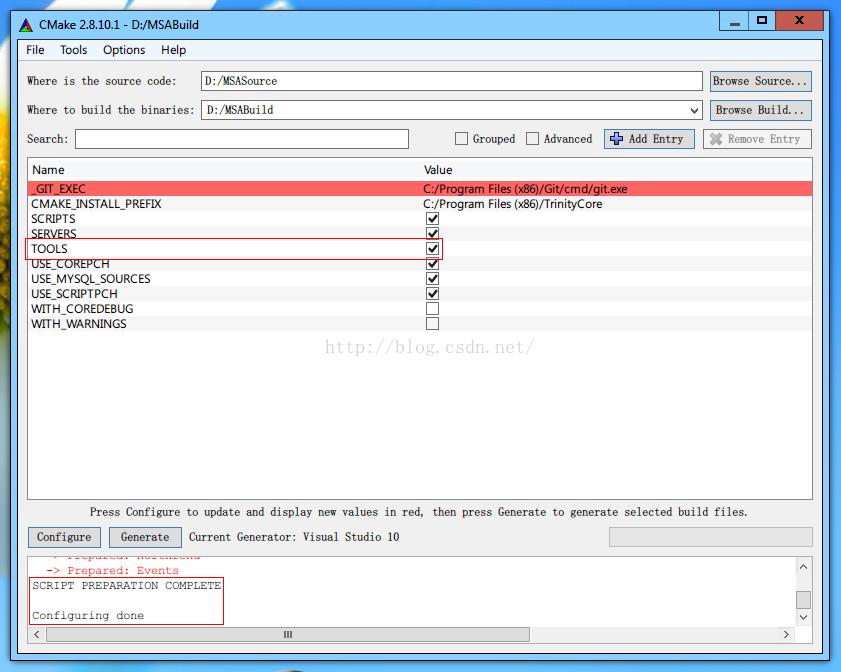The image size is (841, 672).
Task: Click the Generate button
Action: pos(145,537)
